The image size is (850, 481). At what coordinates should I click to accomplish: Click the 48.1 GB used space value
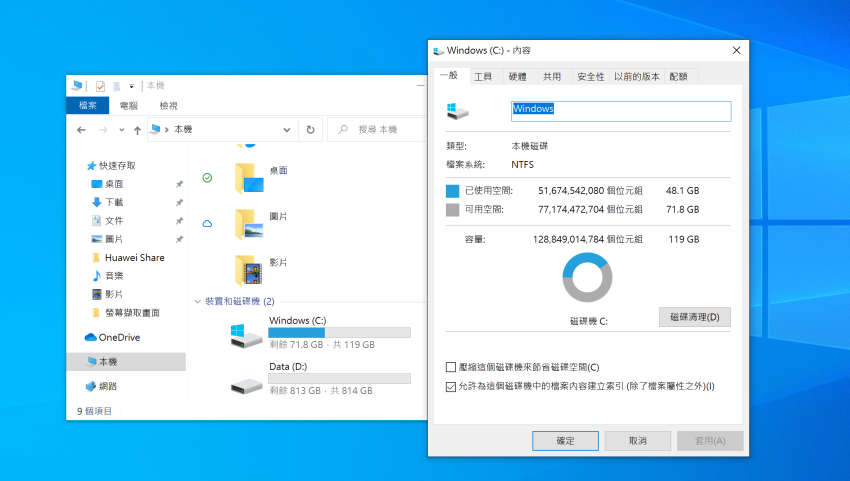(x=682, y=191)
